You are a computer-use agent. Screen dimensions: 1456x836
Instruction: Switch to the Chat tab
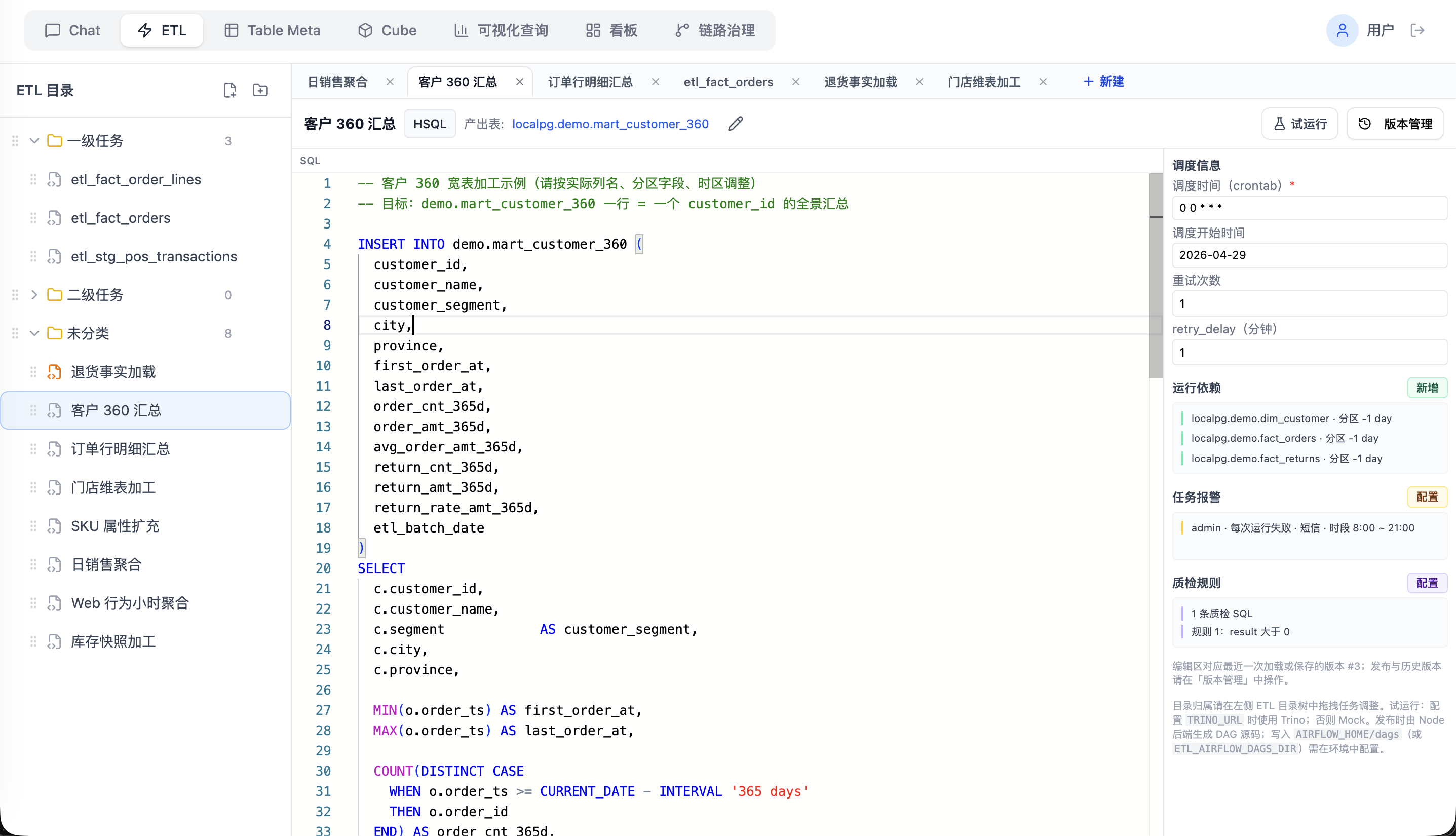[72, 30]
